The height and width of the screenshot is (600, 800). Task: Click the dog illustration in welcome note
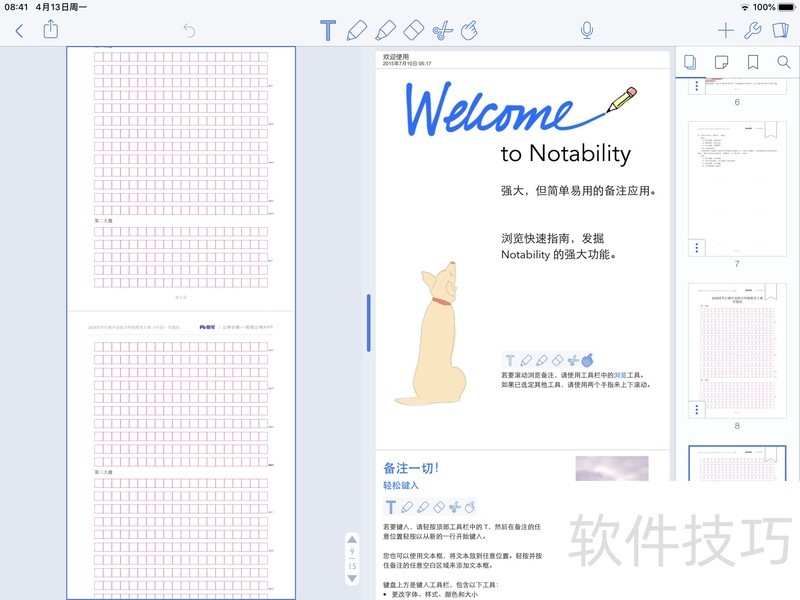pyautogui.click(x=433, y=334)
